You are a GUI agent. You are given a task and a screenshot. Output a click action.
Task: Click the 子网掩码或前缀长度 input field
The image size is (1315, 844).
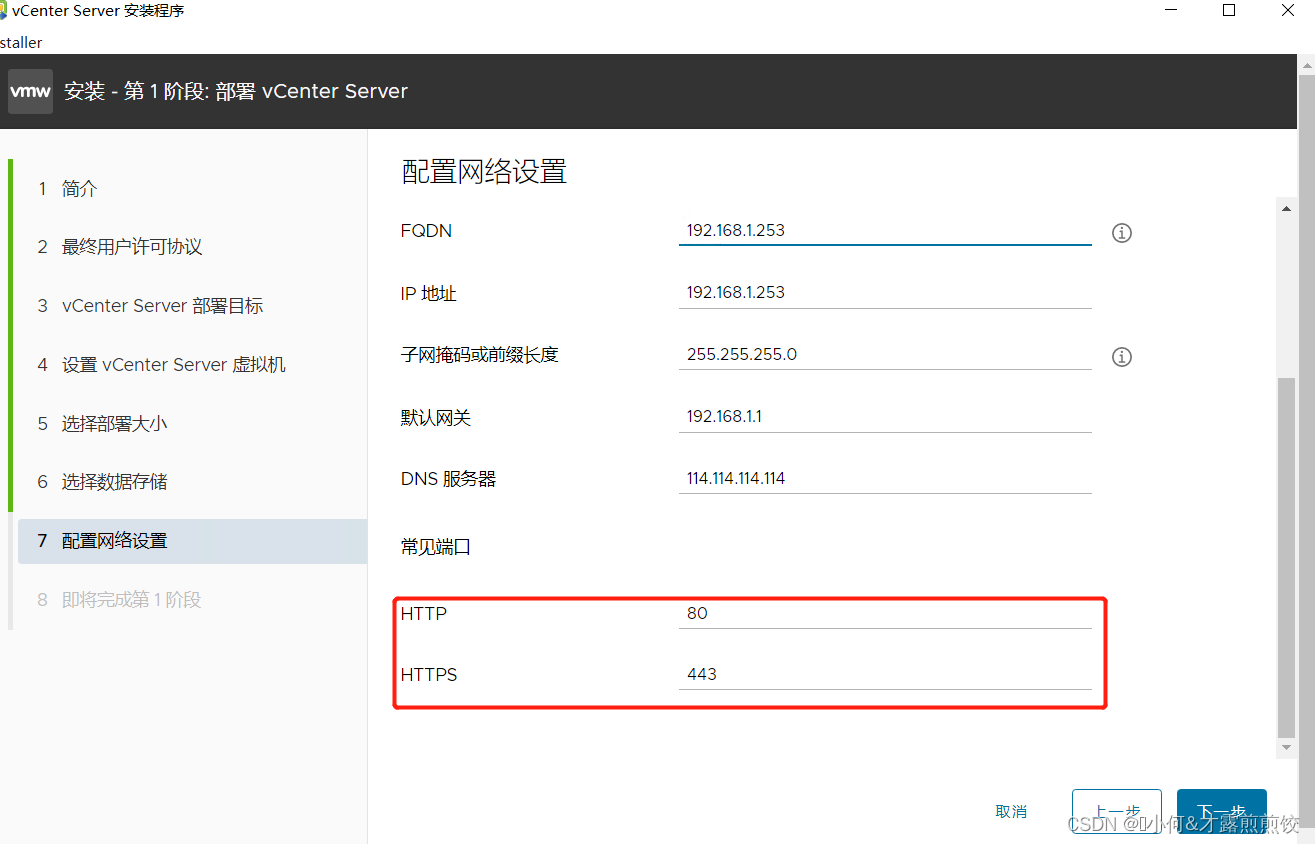point(885,355)
